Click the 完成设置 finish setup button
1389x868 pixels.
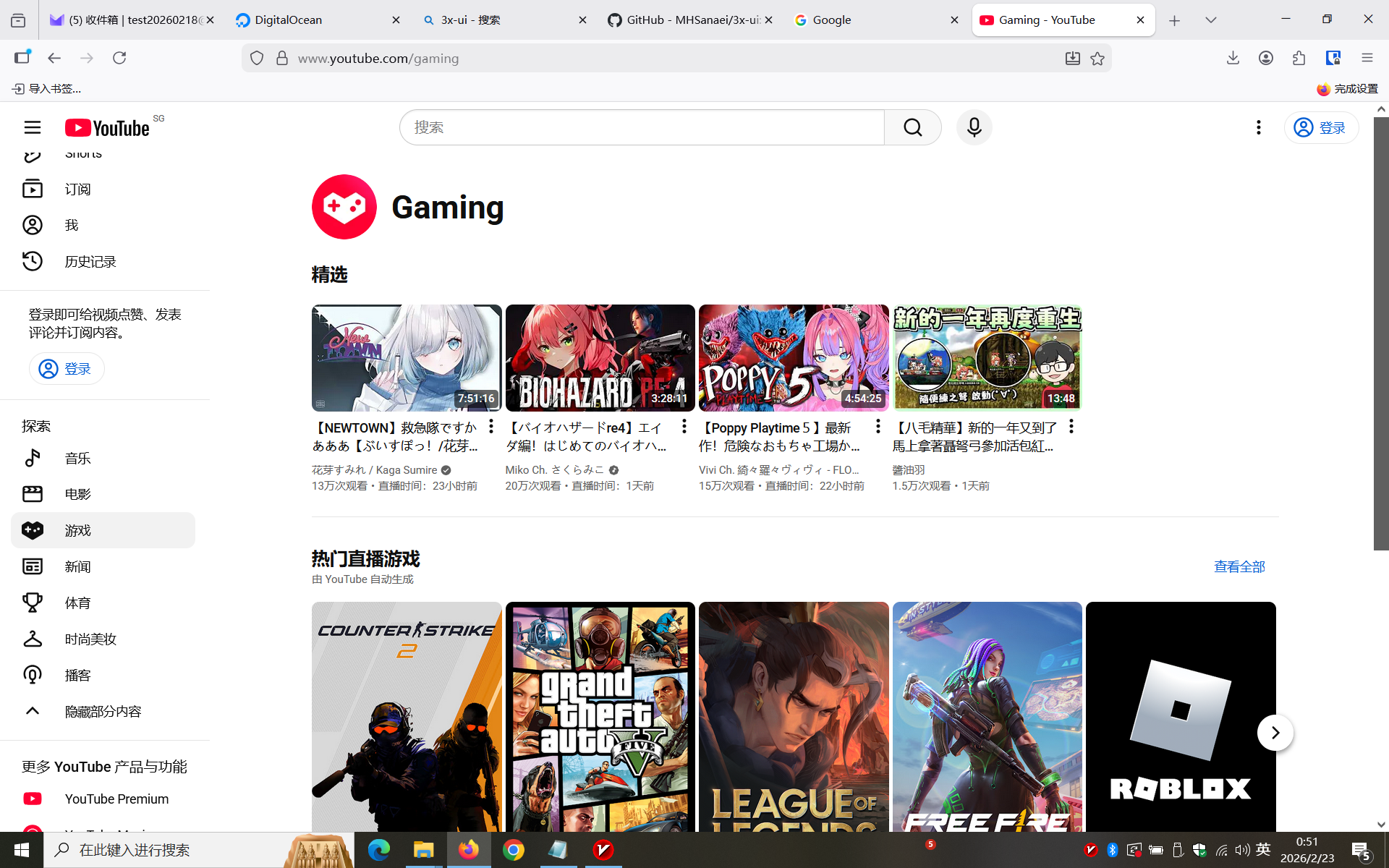click(1348, 89)
